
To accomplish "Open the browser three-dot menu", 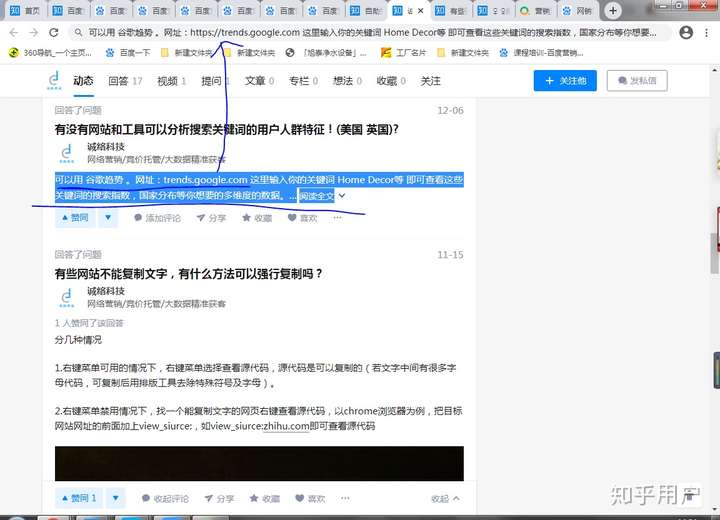I will (x=706, y=33).
